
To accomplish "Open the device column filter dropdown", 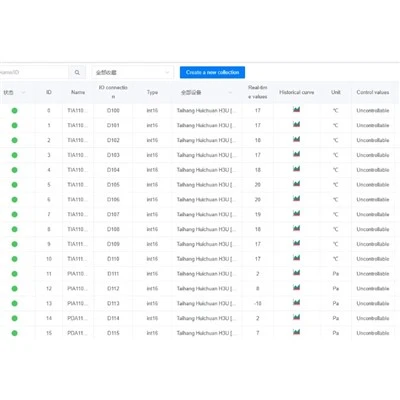I will [230, 92].
